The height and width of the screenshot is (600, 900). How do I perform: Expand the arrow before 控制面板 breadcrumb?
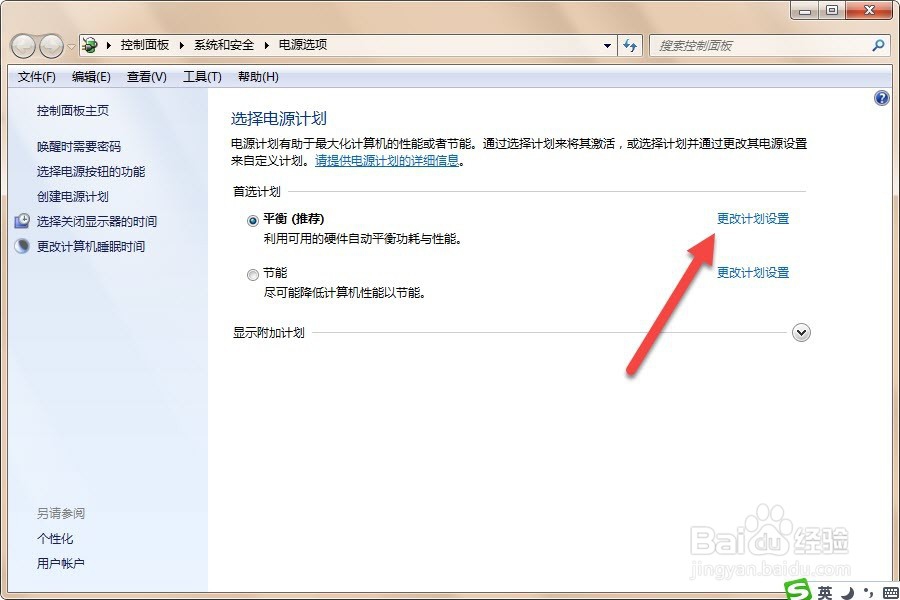tap(108, 45)
